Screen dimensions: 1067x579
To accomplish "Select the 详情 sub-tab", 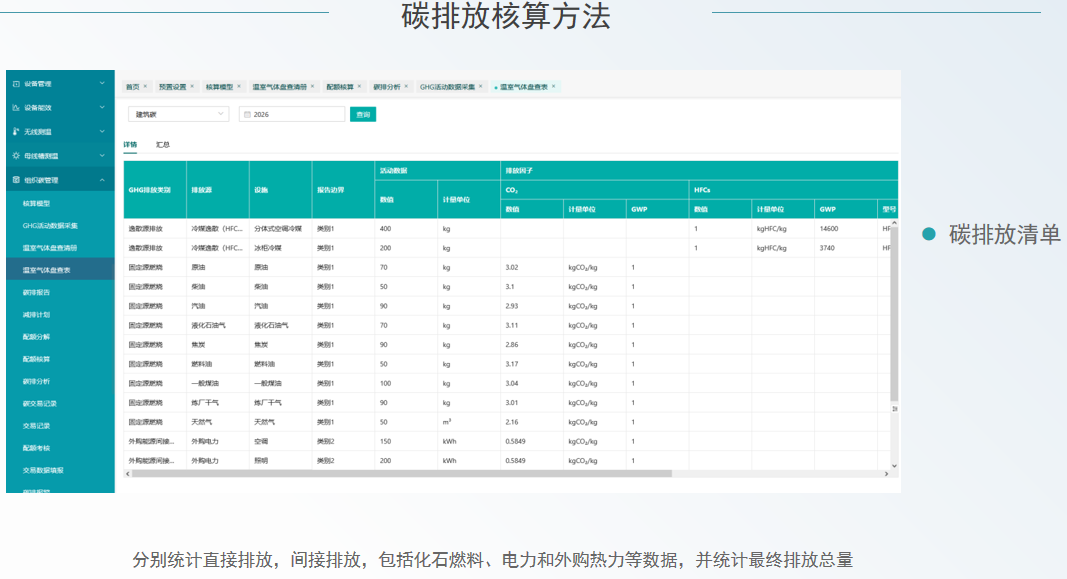I will click(130, 144).
